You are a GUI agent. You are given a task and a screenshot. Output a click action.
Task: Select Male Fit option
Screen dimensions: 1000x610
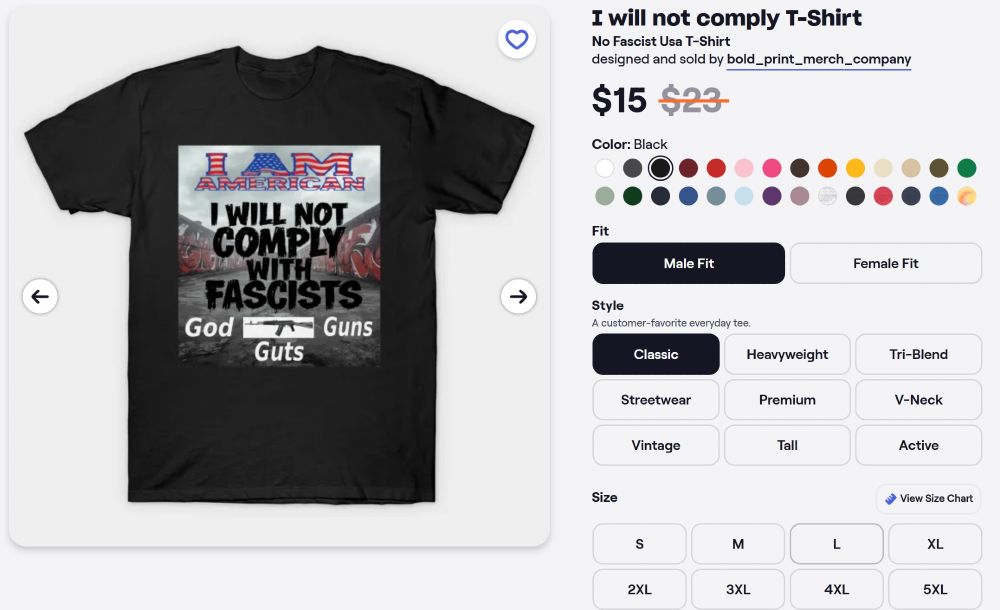[688, 264]
